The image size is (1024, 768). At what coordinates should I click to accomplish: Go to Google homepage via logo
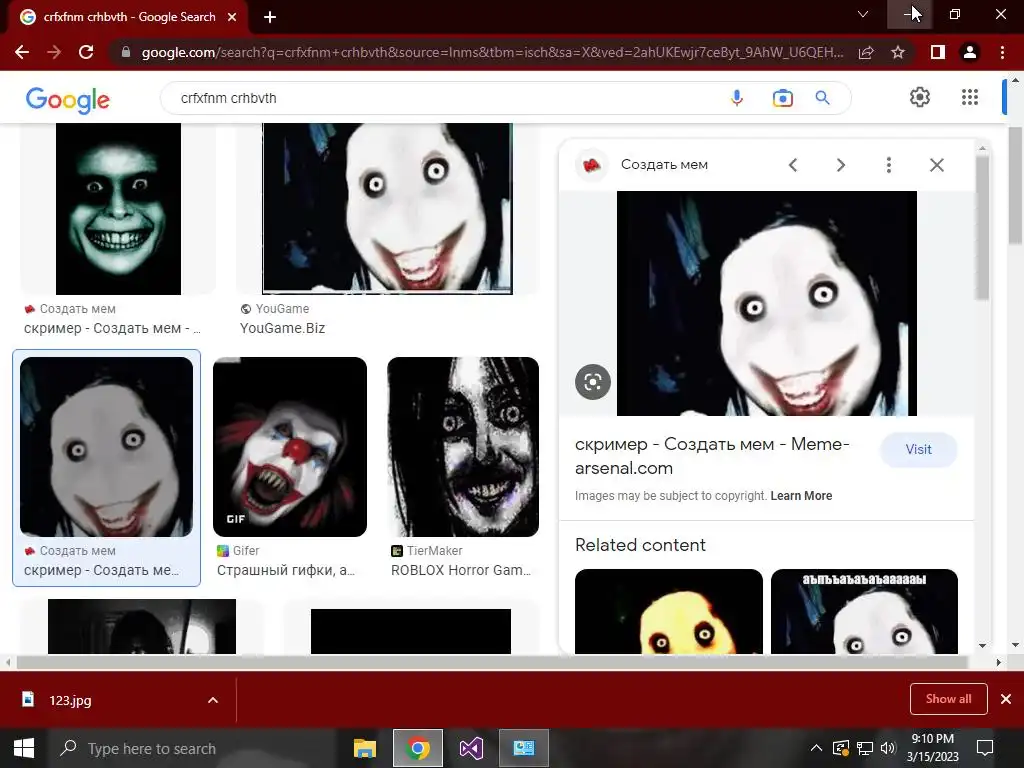[68, 100]
